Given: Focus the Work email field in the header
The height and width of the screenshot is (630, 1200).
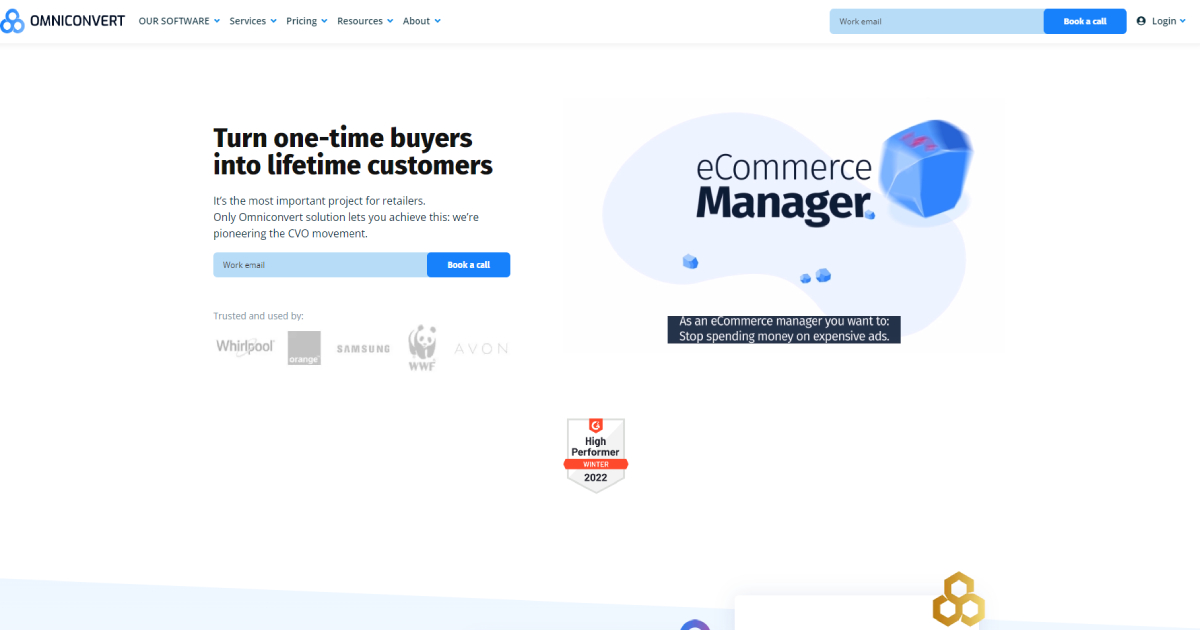Looking at the screenshot, I should (x=937, y=21).
